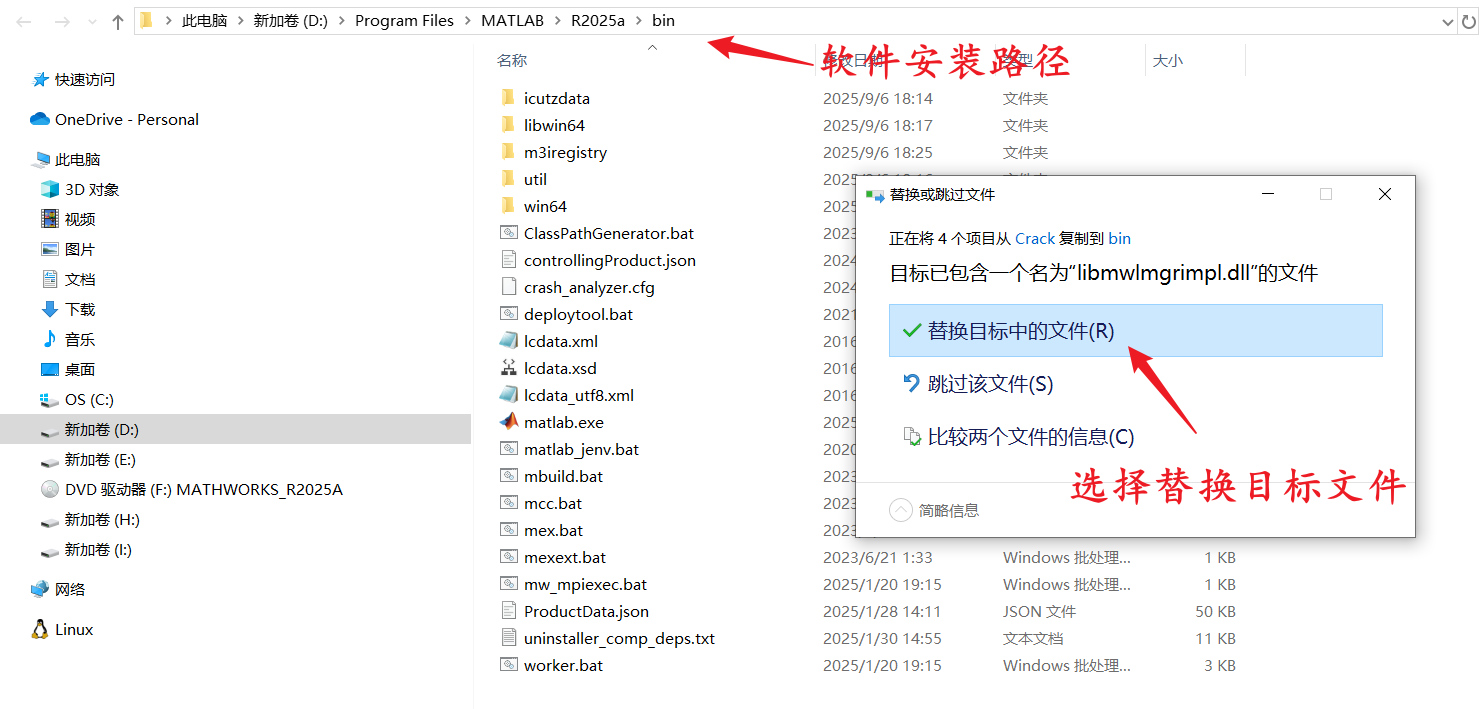Navigate forward with the forward arrow
1483x709 pixels.
pyautogui.click(x=62, y=21)
